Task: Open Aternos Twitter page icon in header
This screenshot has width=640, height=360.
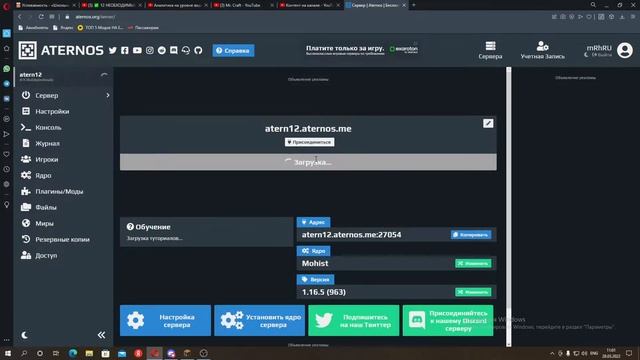Action: pyautogui.click(x=113, y=51)
